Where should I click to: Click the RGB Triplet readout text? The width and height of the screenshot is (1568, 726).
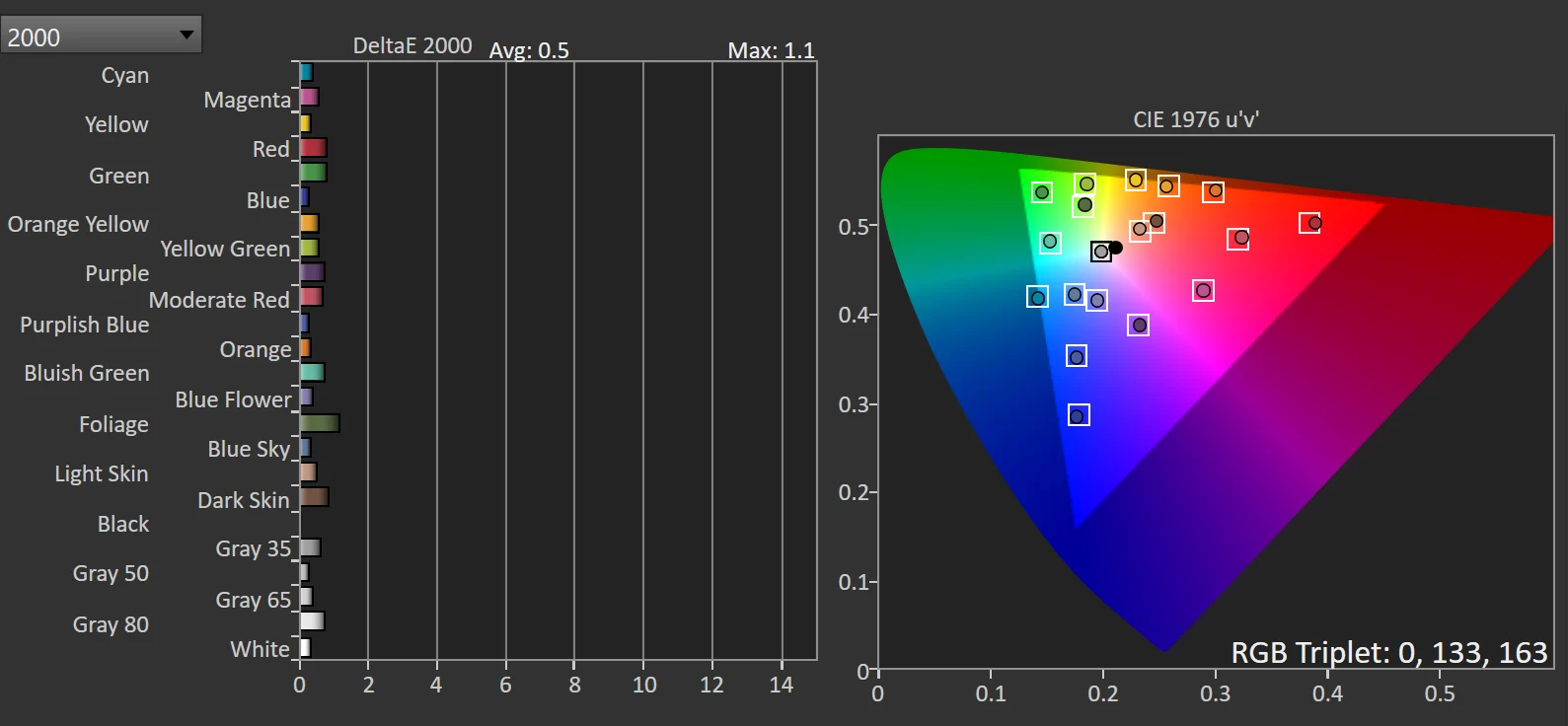[1387, 652]
